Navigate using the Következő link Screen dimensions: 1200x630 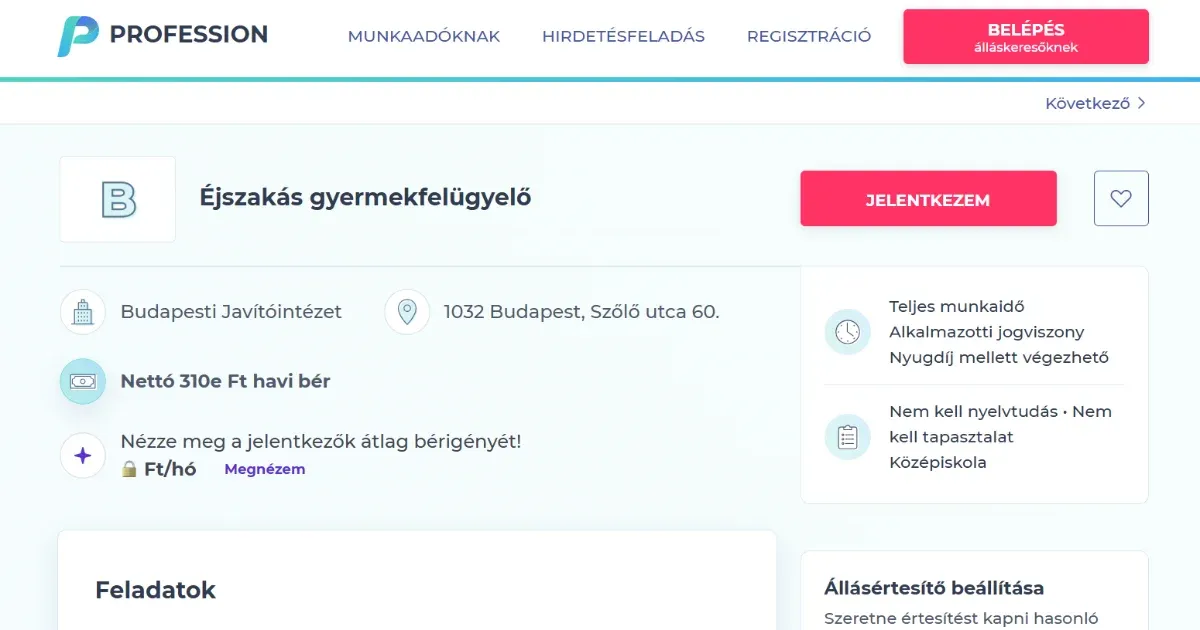click(1087, 102)
